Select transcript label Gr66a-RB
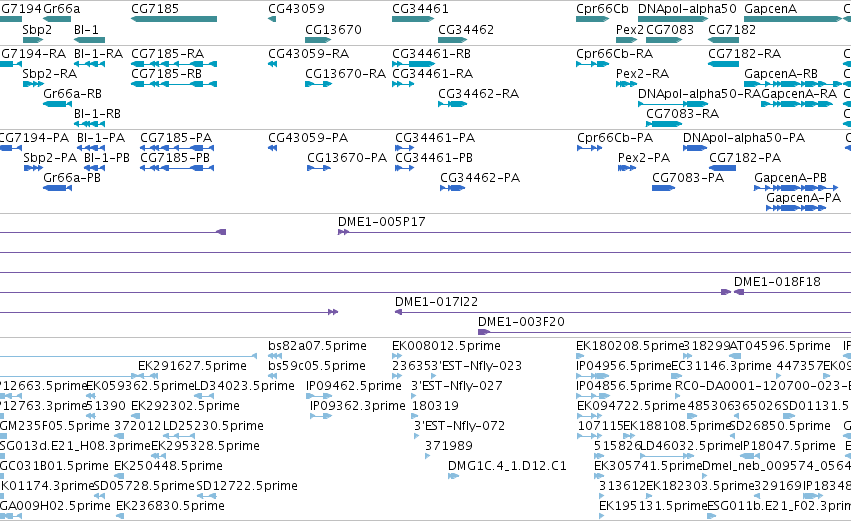851x521 pixels. tap(72, 93)
